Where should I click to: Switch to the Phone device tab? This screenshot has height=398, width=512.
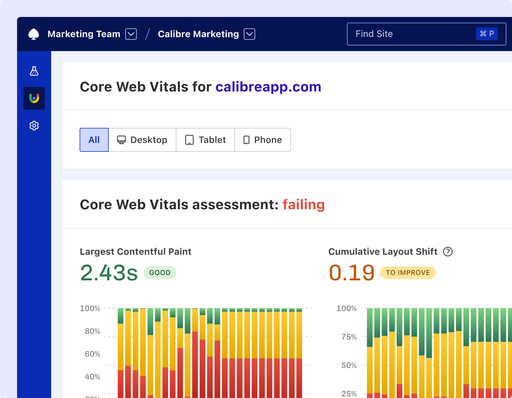[263, 140]
